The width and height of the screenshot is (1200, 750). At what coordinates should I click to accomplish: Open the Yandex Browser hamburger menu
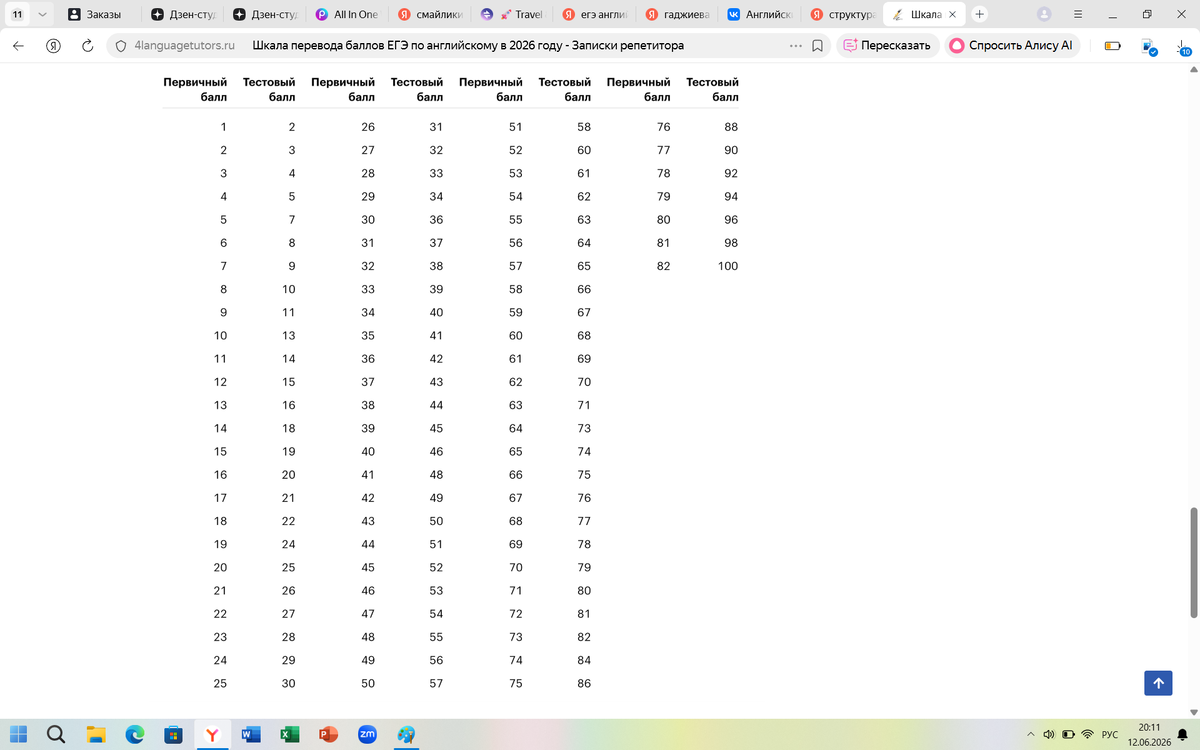[1078, 14]
